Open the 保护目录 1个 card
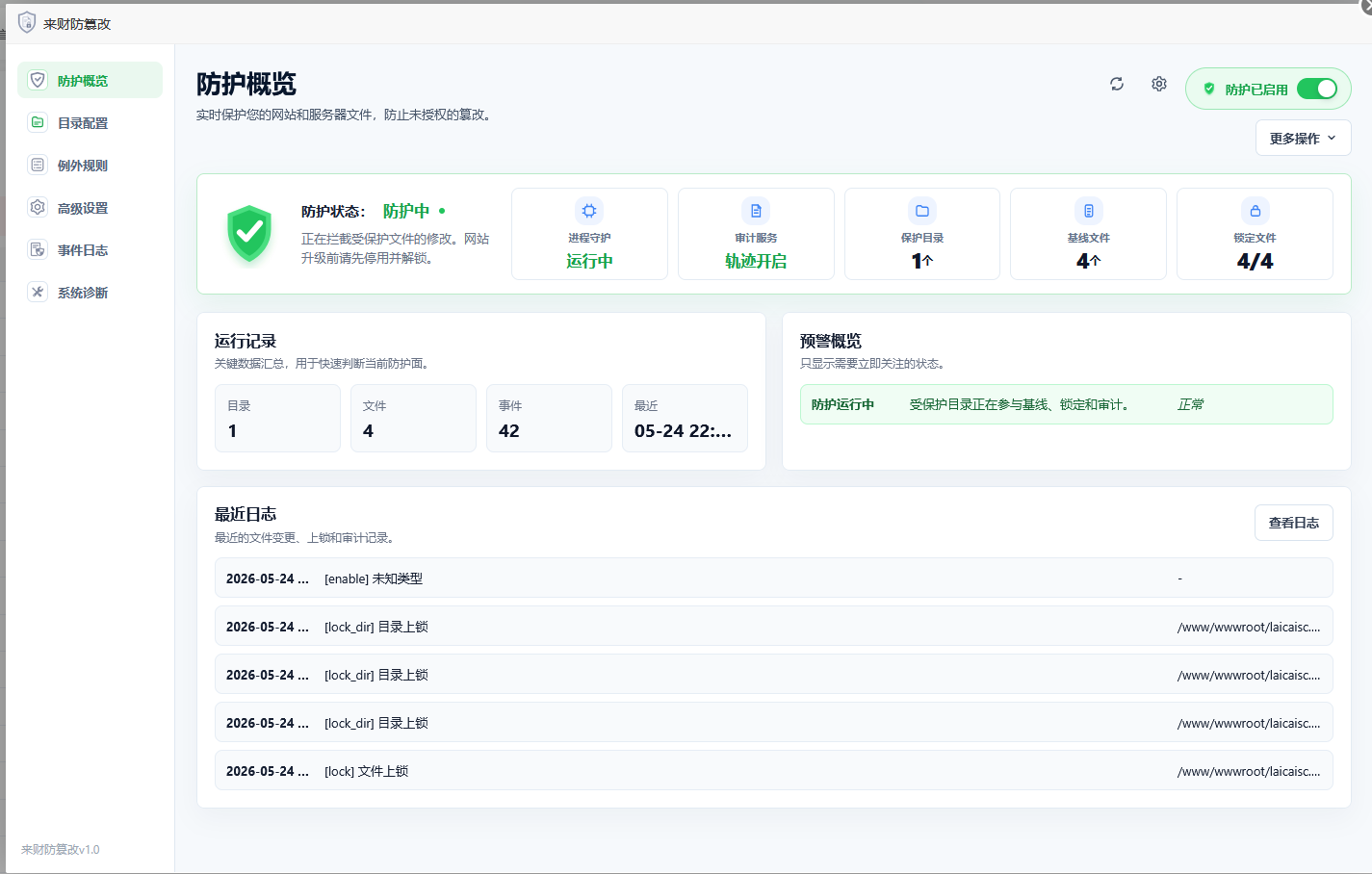Image resolution: width=1372 pixels, height=874 pixels. tap(922, 234)
